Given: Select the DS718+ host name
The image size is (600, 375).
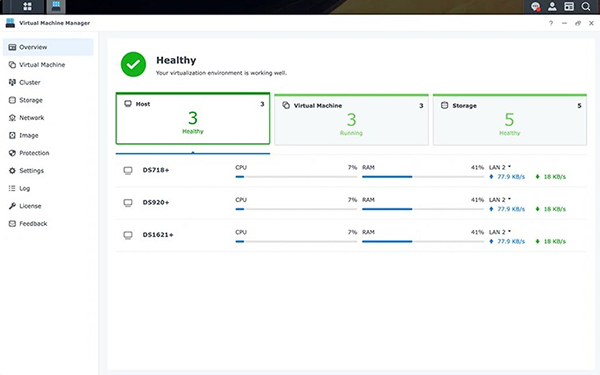Looking at the screenshot, I should (x=156, y=170).
